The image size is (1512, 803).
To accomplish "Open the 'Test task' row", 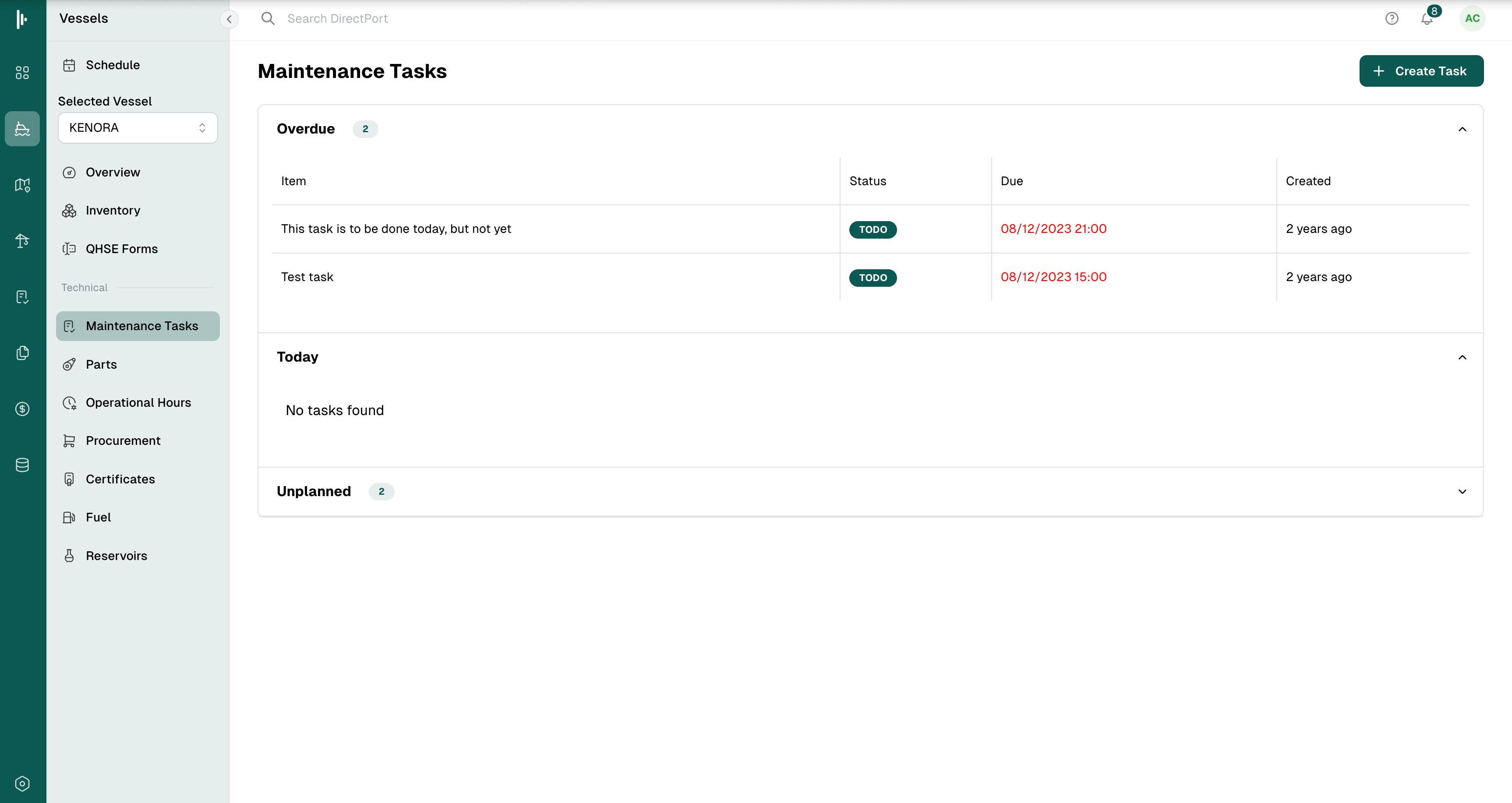I will (x=307, y=277).
